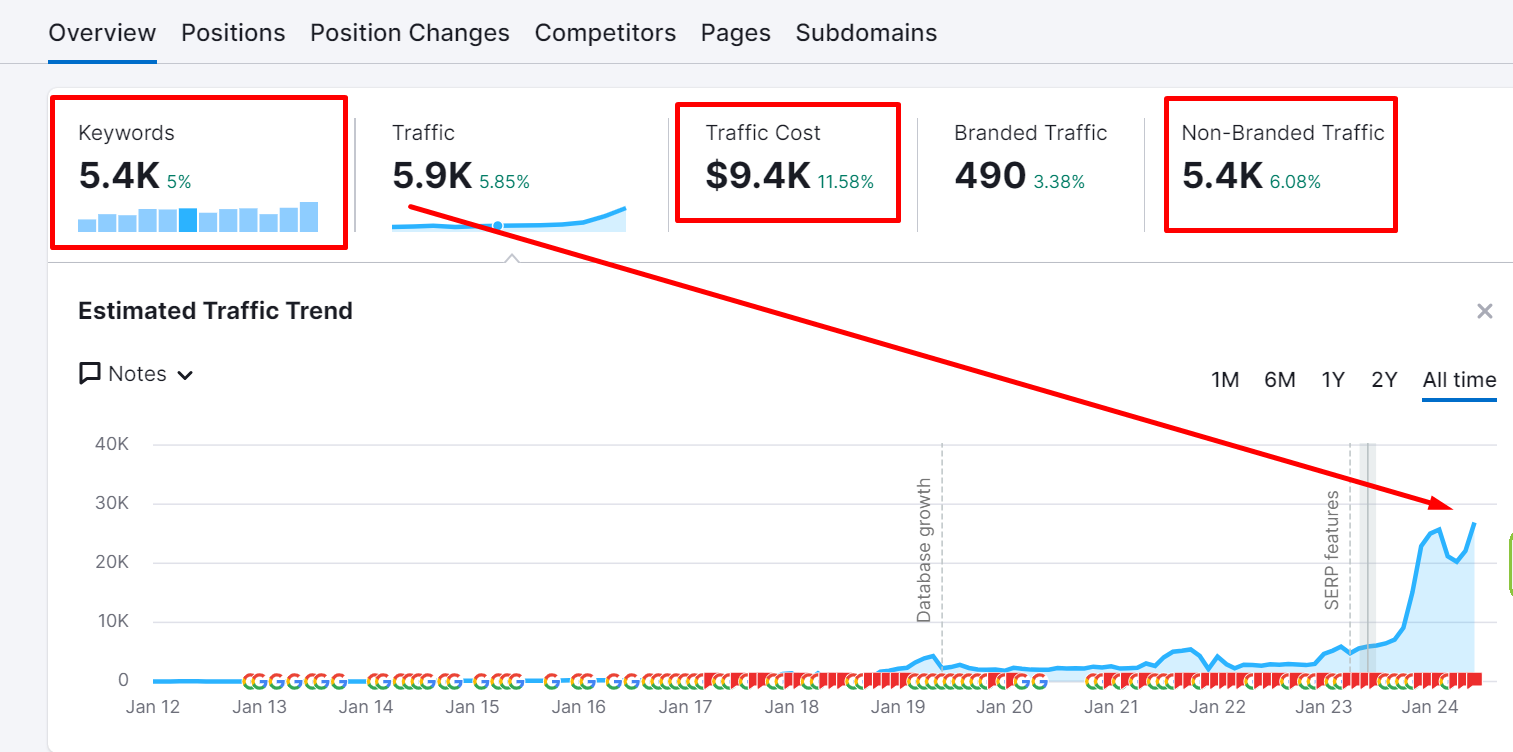Screen dimensions: 1513x752
Task: Click the Jan 12 axis label
Action: tap(153, 707)
